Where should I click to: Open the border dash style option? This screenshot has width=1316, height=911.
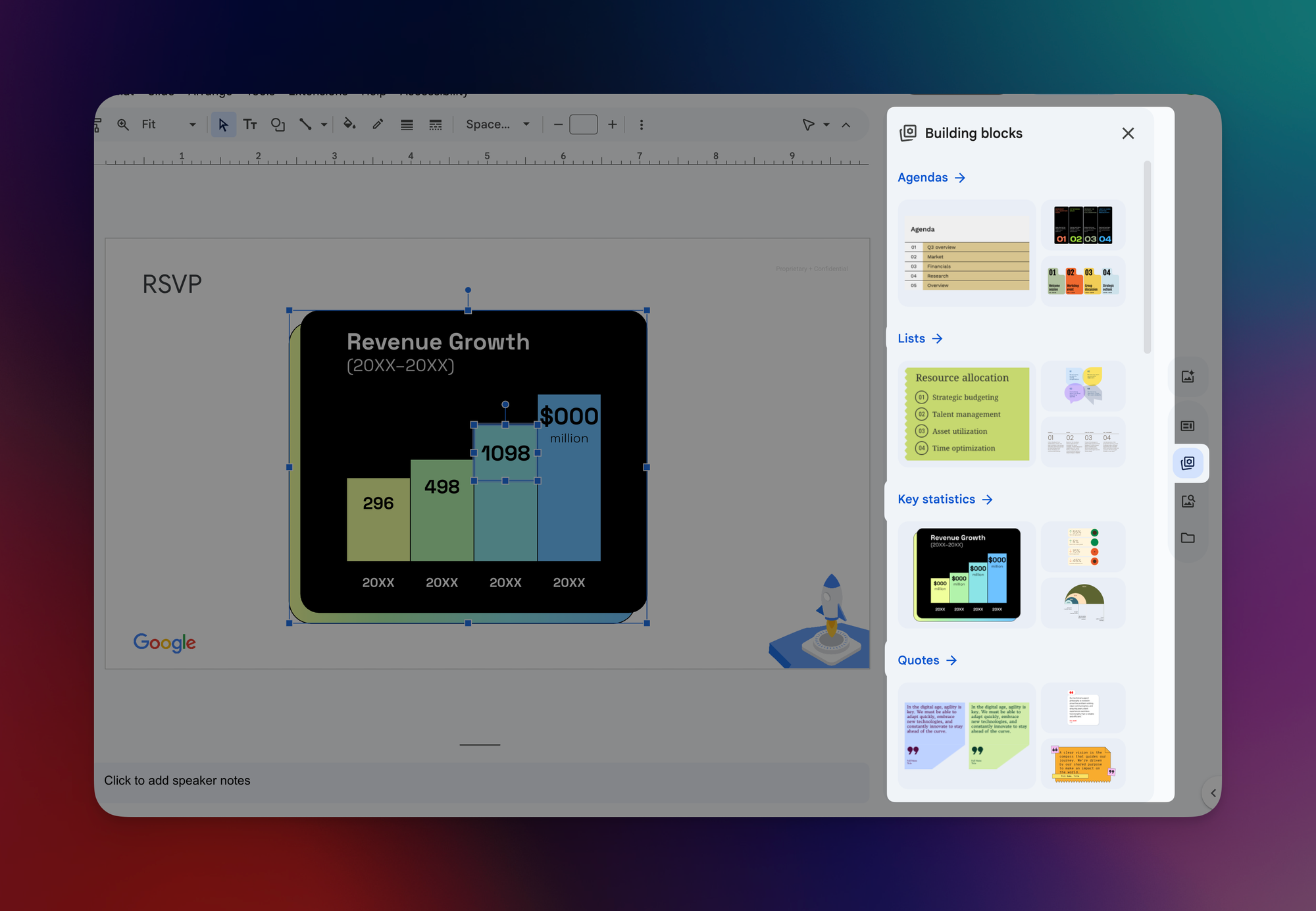click(436, 124)
